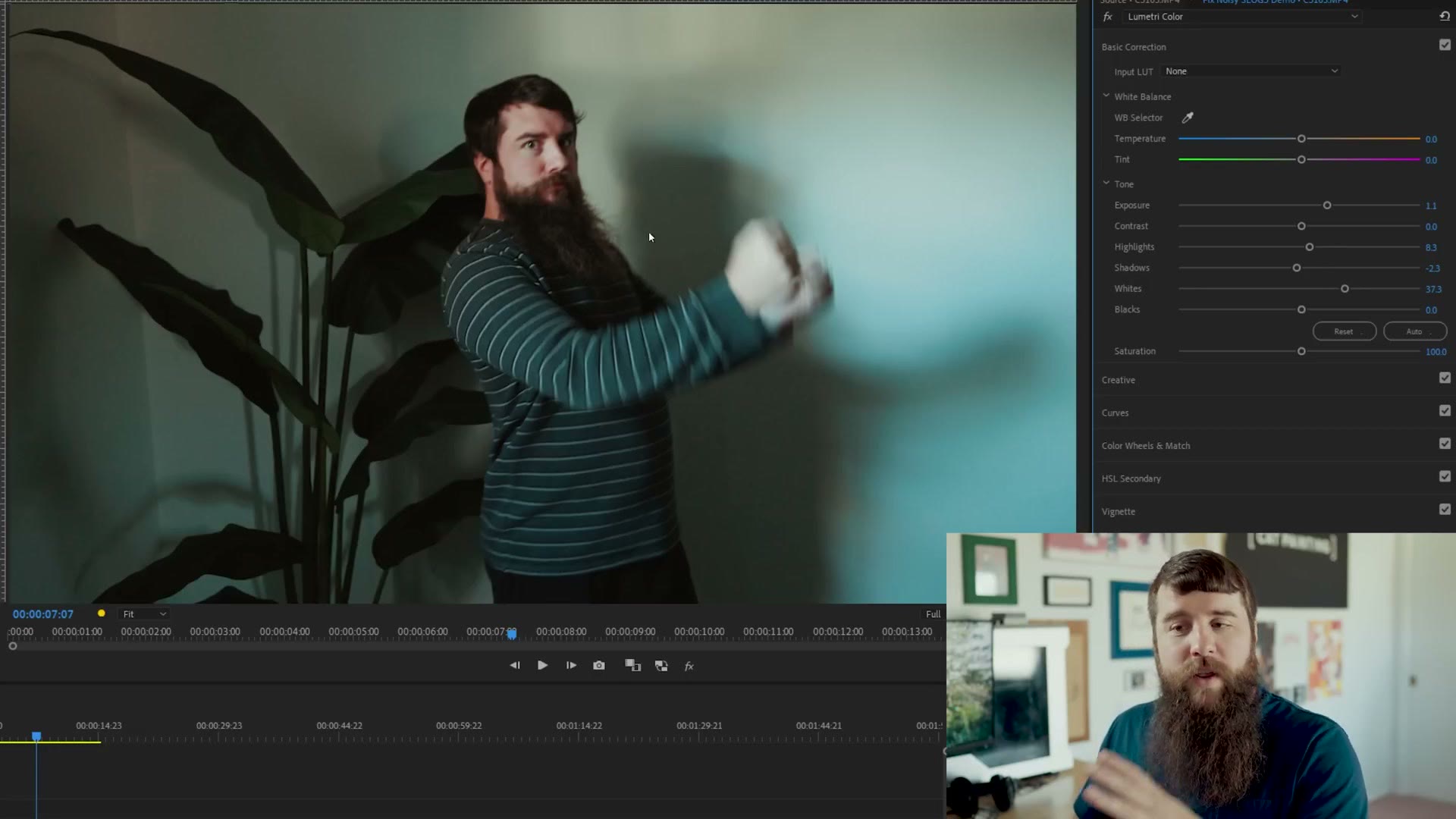This screenshot has width=1456, height=819.
Task: Toggle the HSL Secondary checkbox
Action: [1445, 476]
